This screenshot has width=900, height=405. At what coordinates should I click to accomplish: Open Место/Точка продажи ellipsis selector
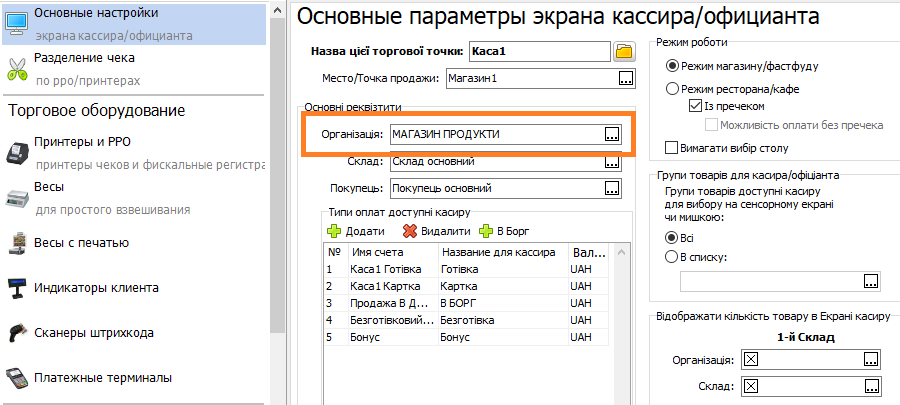tap(626, 78)
